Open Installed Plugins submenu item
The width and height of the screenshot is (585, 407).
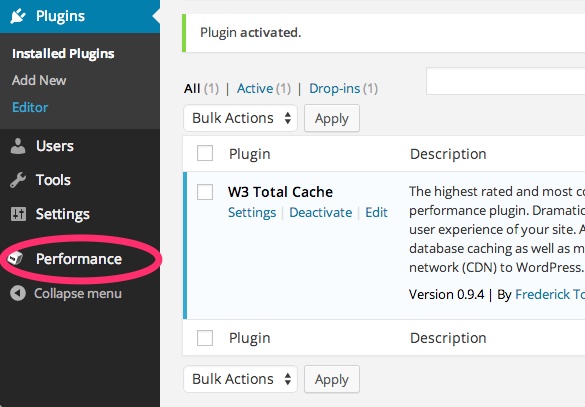pos(63,54)
